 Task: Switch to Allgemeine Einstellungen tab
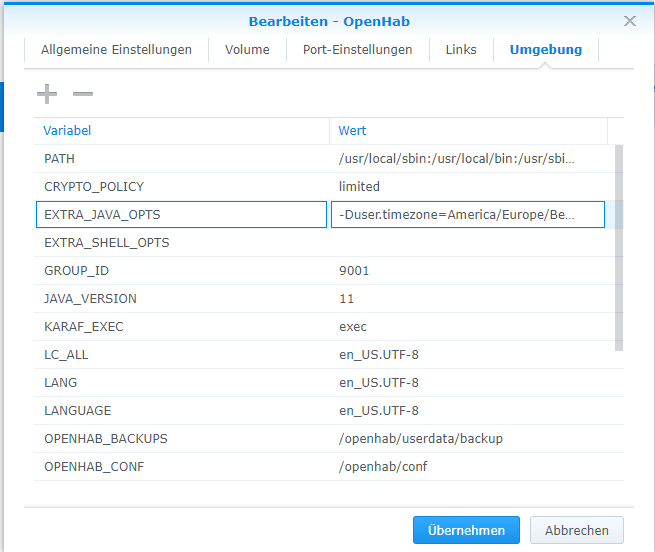[116, 50]
